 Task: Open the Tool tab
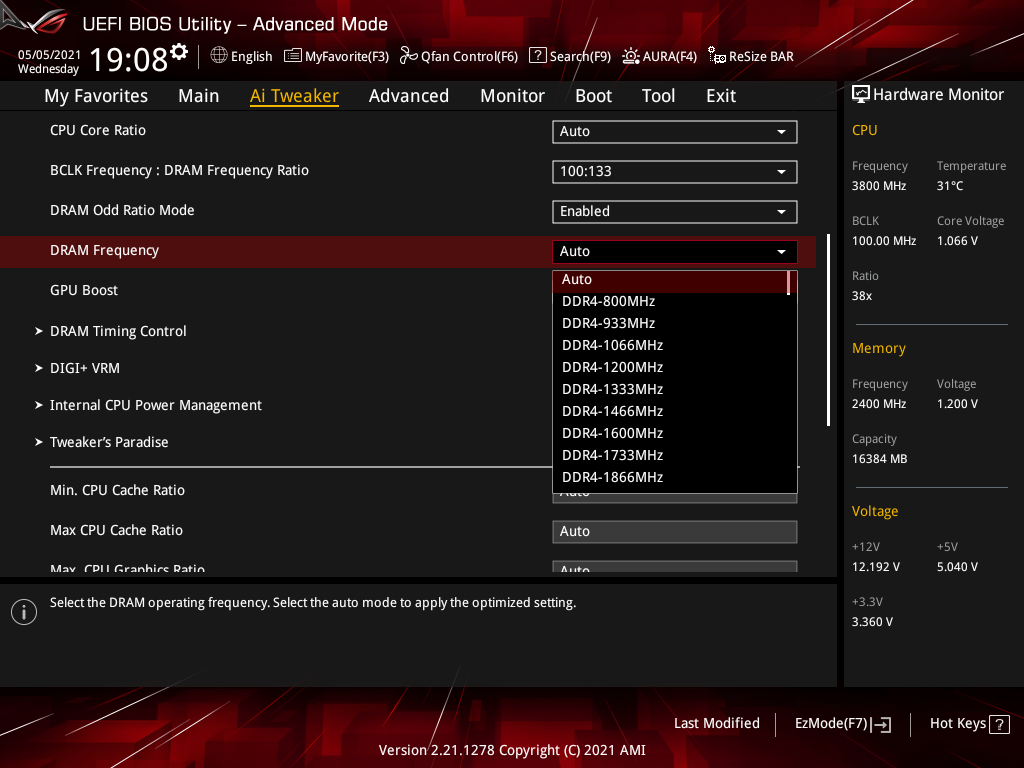(658, 96)
